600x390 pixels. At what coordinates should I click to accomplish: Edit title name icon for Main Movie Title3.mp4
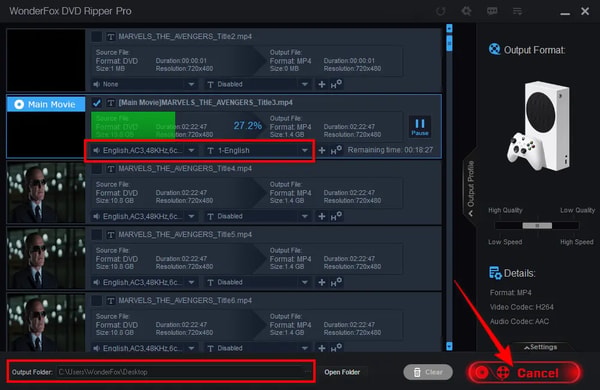point(111,103)
